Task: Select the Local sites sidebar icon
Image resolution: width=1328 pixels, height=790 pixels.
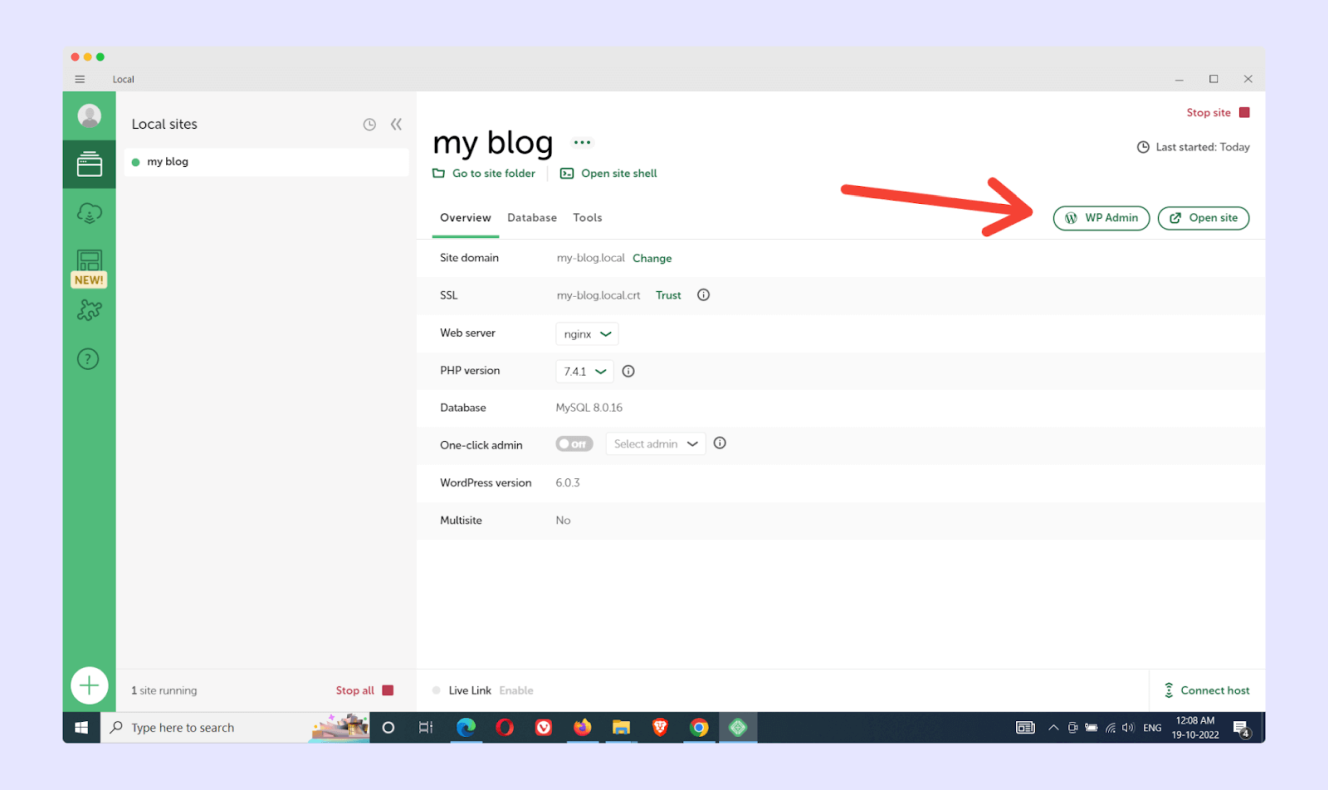Action: pos(89,164)
